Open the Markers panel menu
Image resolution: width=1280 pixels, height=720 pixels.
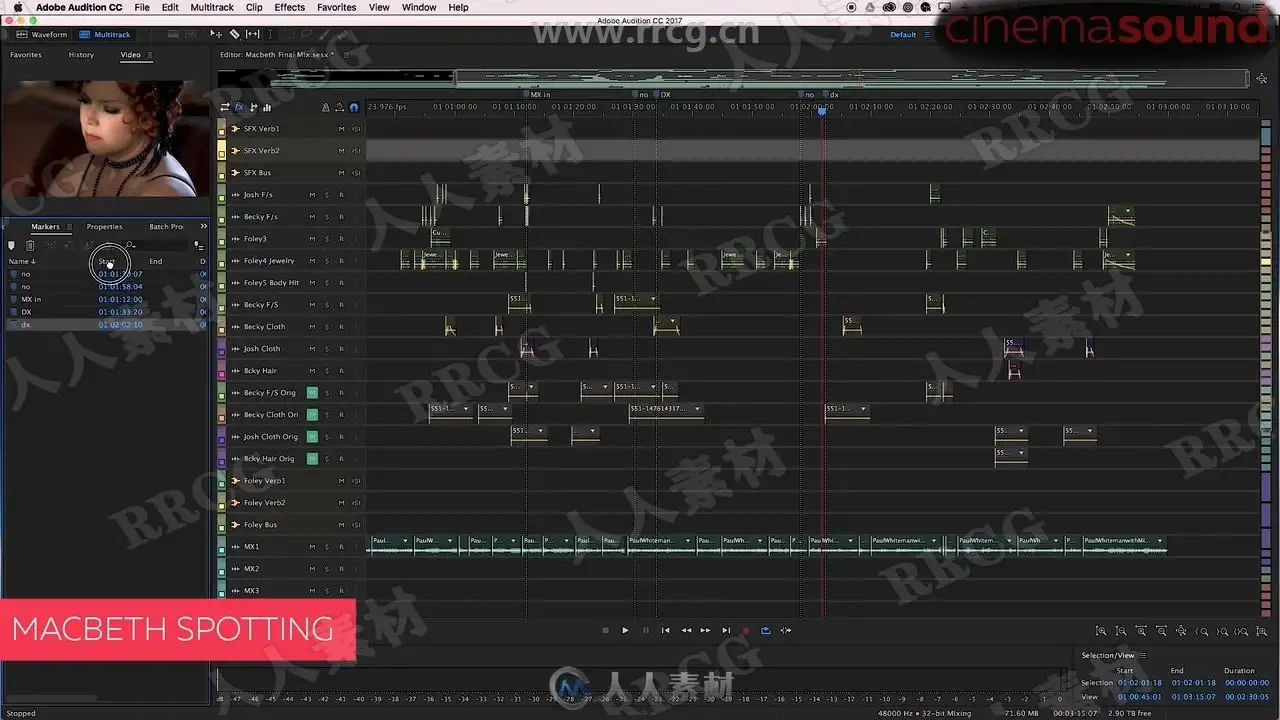(x=69, y=227)
